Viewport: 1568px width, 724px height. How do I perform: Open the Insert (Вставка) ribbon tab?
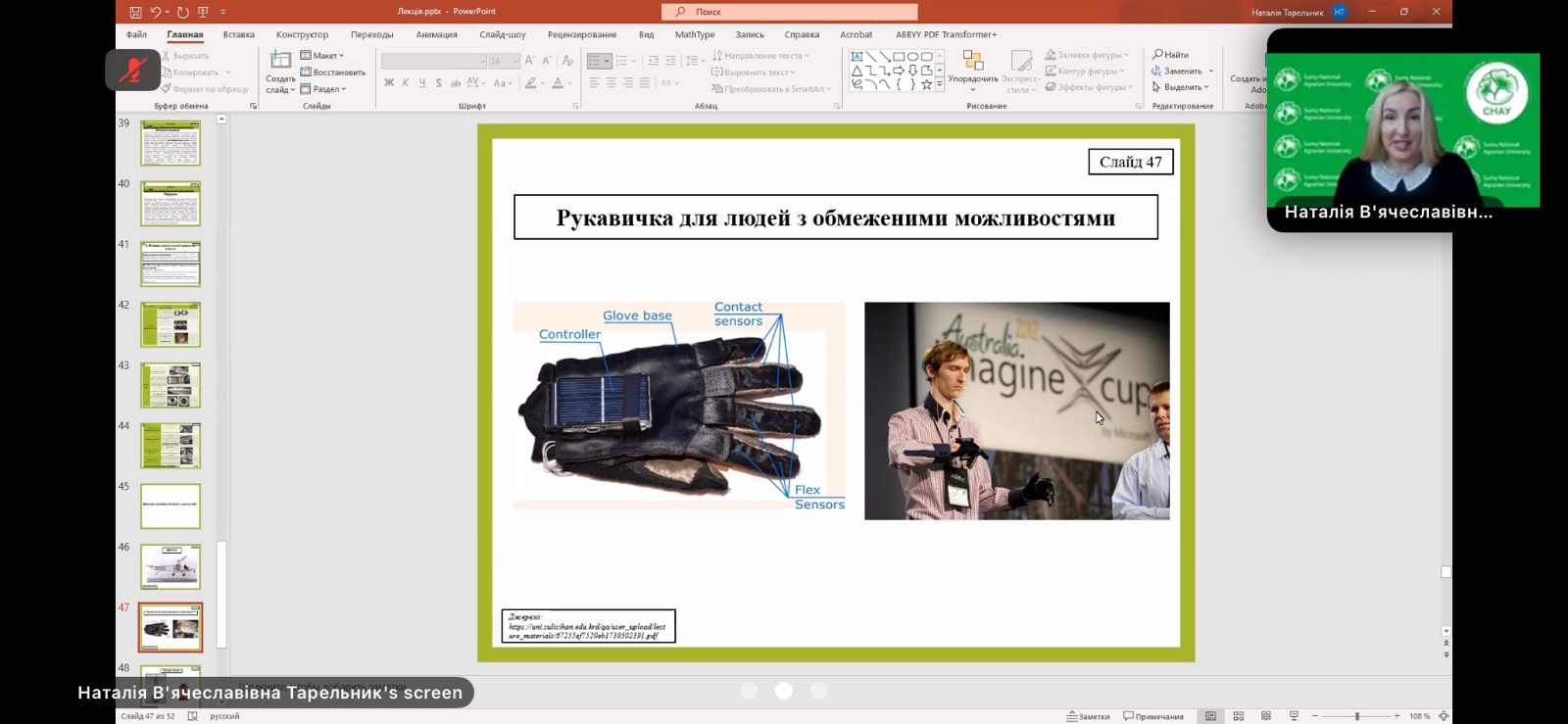click(238, 34)
